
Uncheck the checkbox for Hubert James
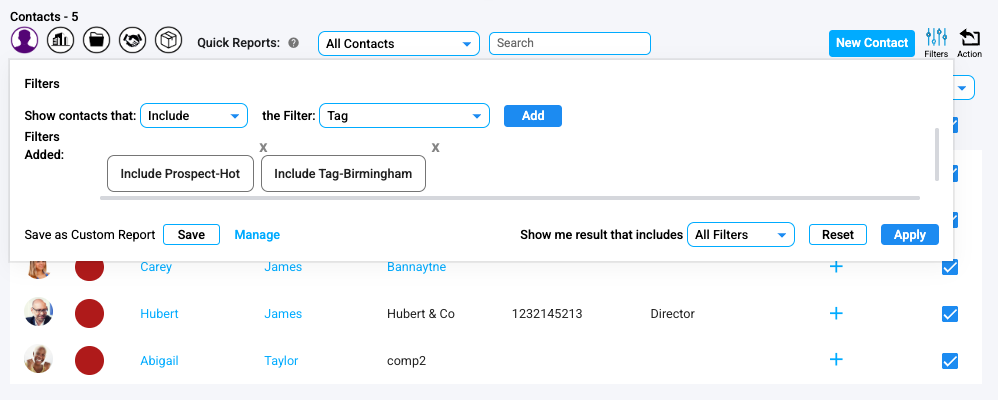point(950,314)
